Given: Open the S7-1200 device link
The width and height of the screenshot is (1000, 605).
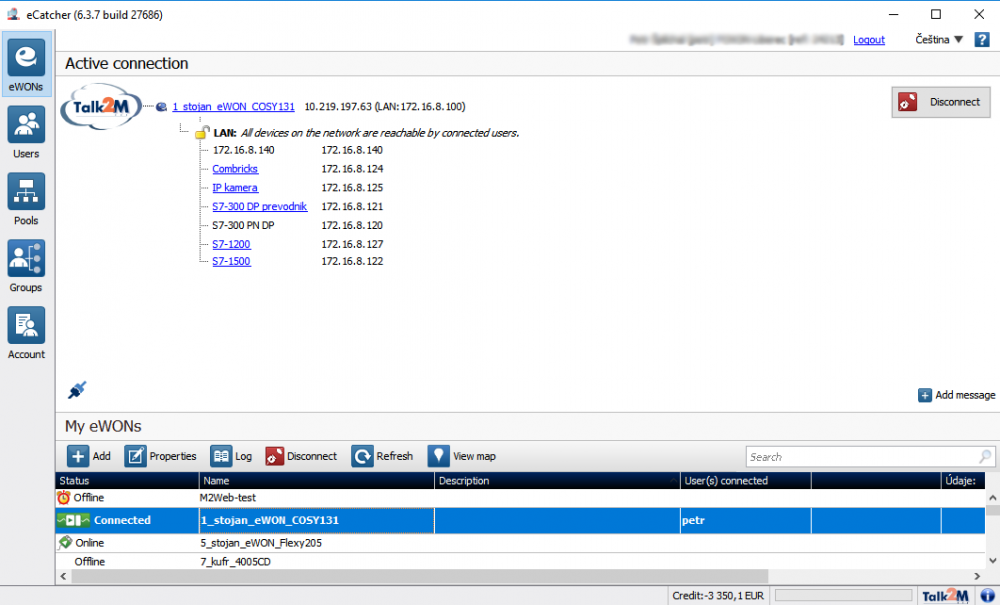Looking at the screenshot, I should pyautogui.click(x=232, y=244).
